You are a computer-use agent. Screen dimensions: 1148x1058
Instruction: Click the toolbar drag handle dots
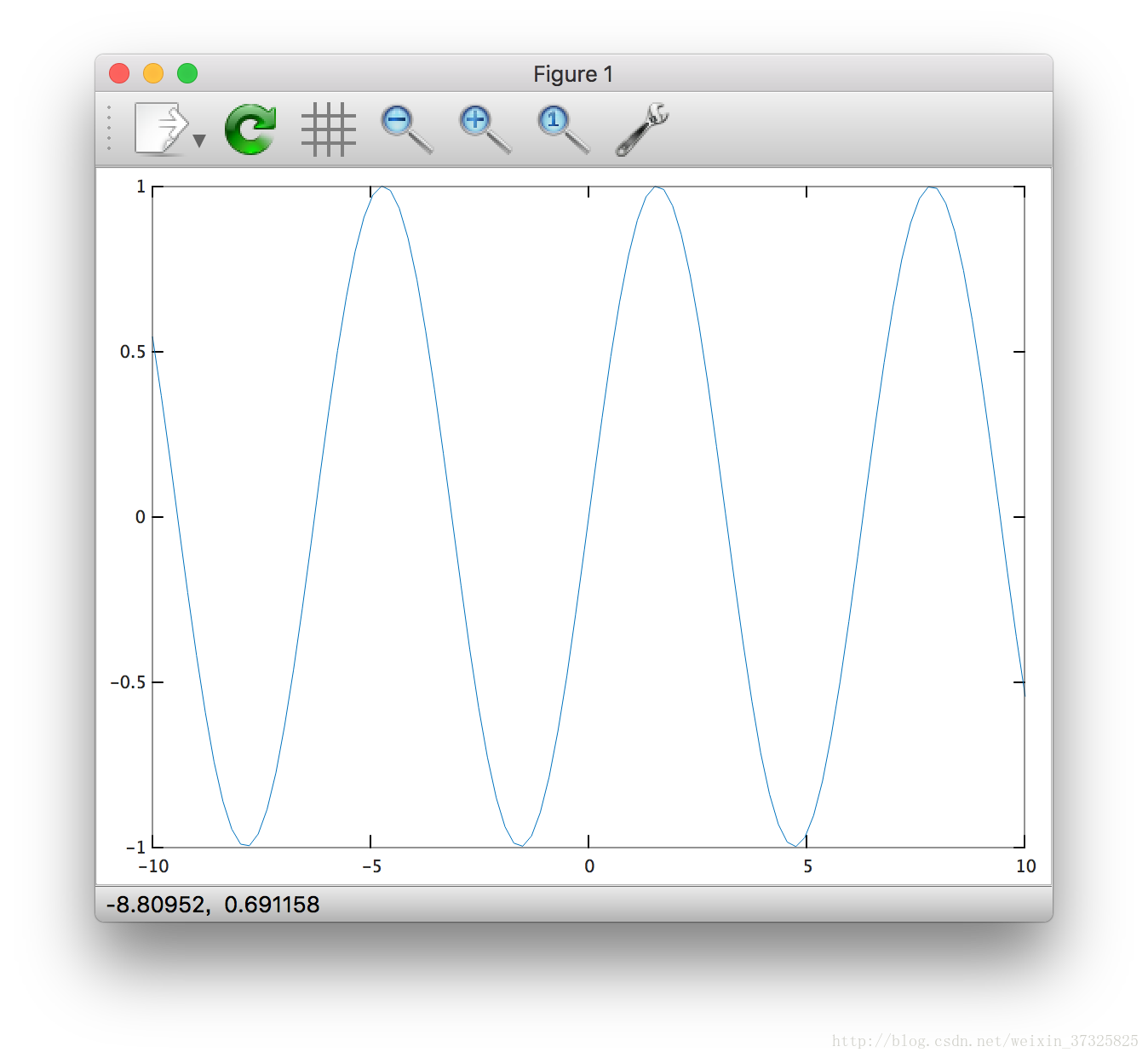tap(109, 129)
